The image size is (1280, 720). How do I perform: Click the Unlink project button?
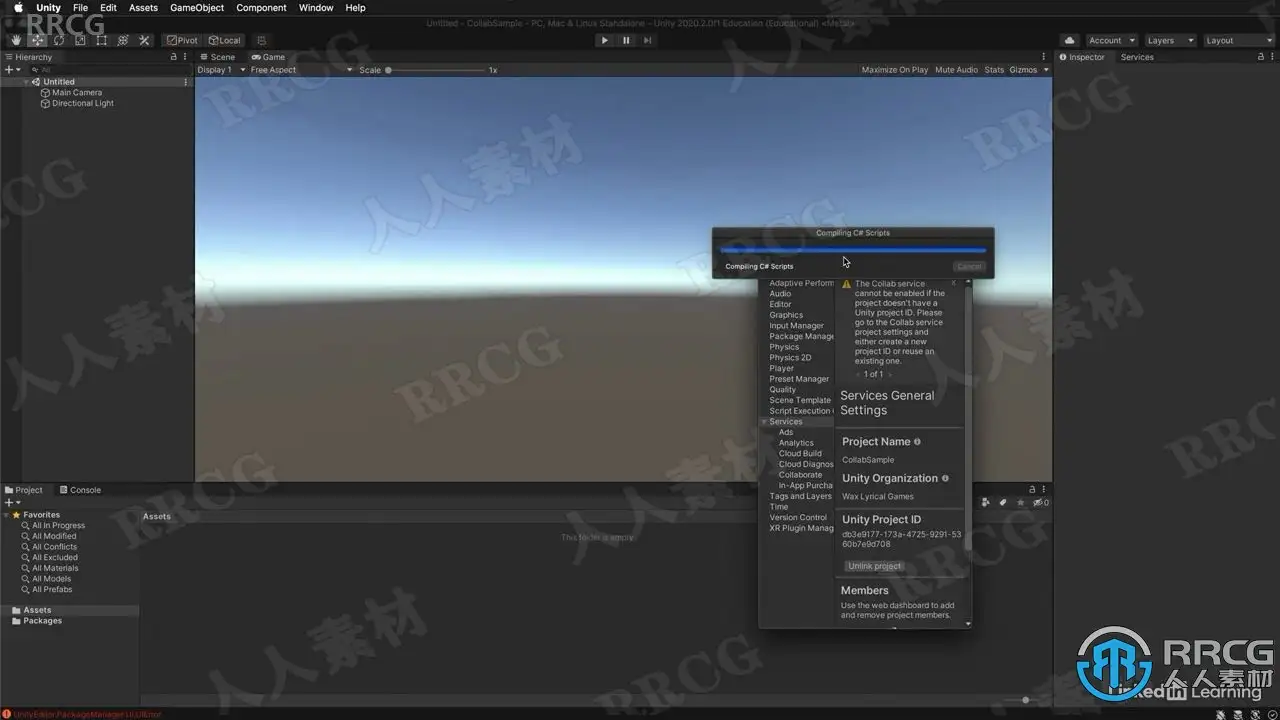[x=874, y=566]
